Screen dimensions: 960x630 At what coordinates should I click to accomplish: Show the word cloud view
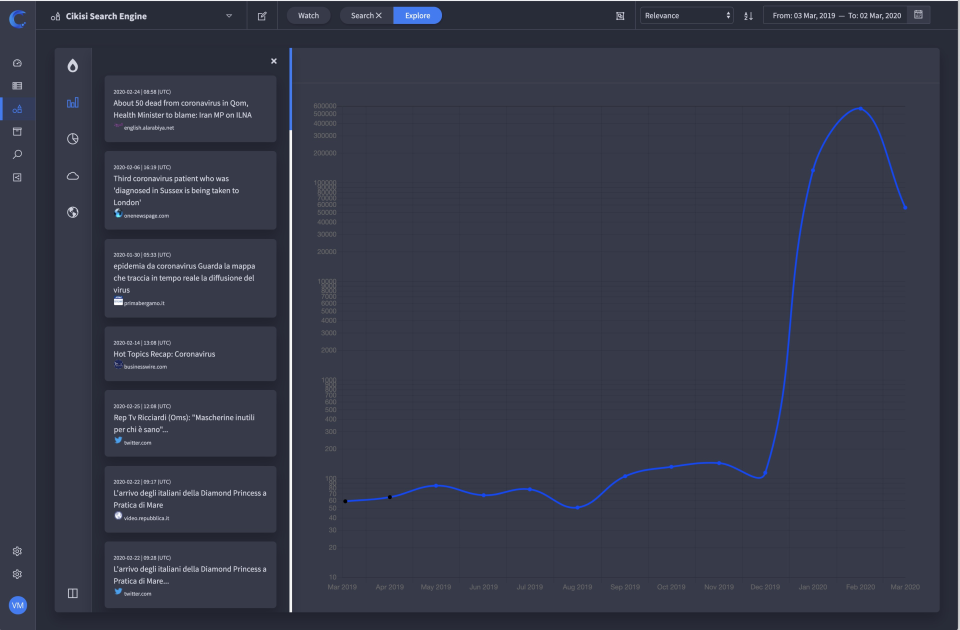[x=73, y=176]
